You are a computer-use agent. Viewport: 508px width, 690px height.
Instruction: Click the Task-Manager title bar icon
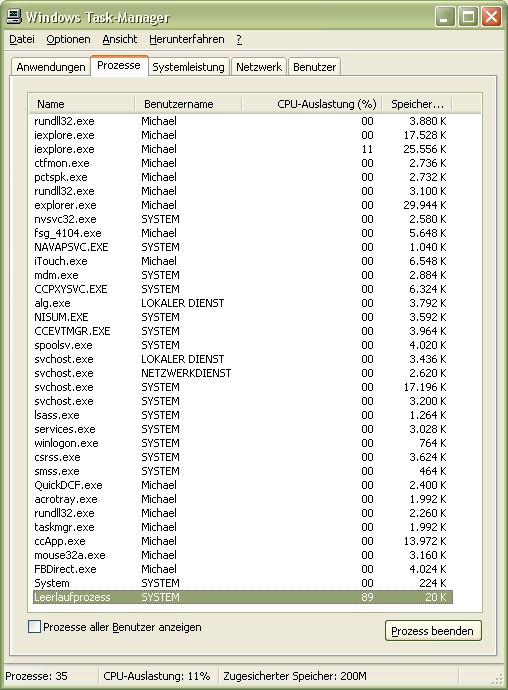click(x=14, y=16)
